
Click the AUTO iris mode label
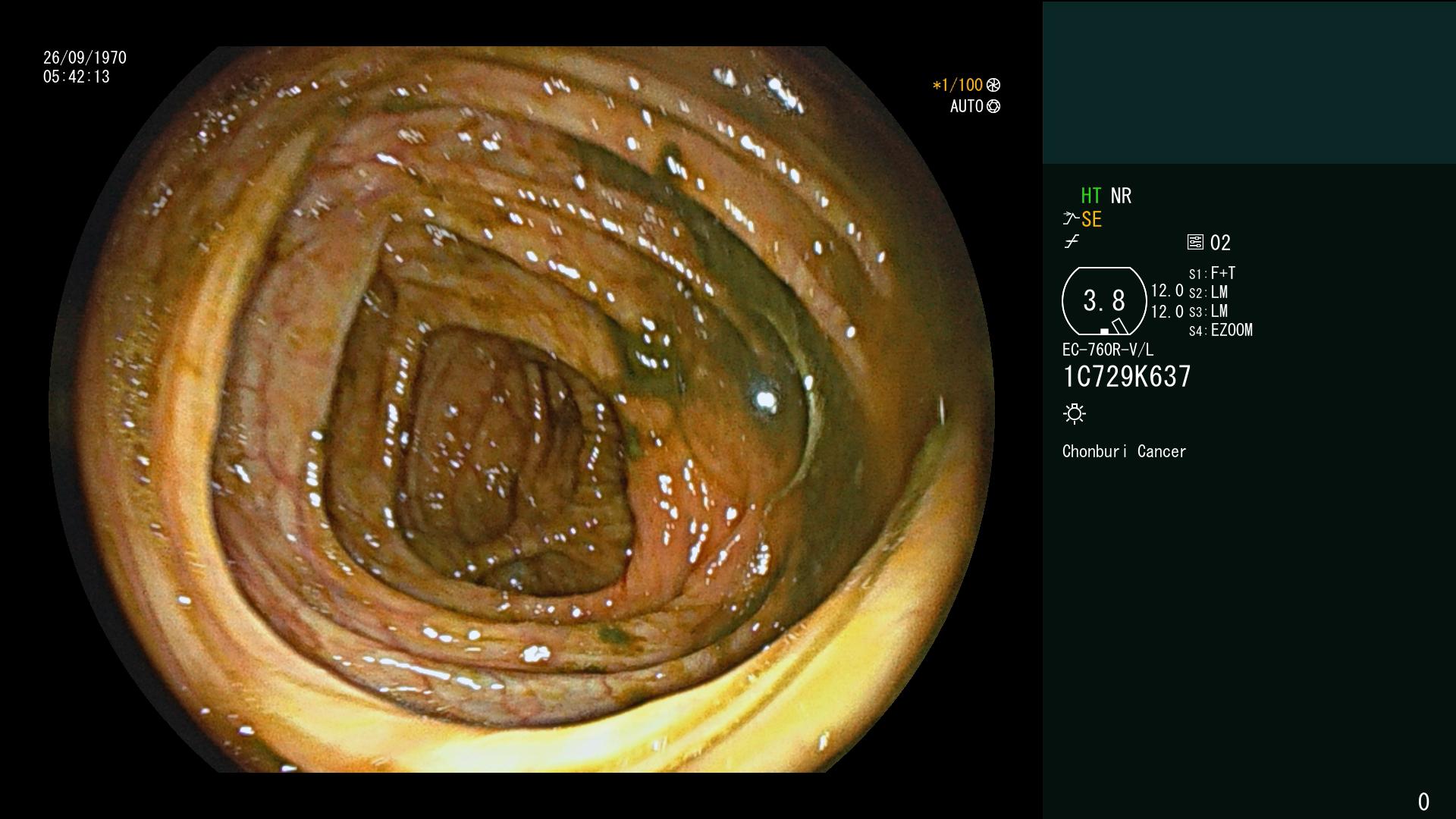point(967,106)
